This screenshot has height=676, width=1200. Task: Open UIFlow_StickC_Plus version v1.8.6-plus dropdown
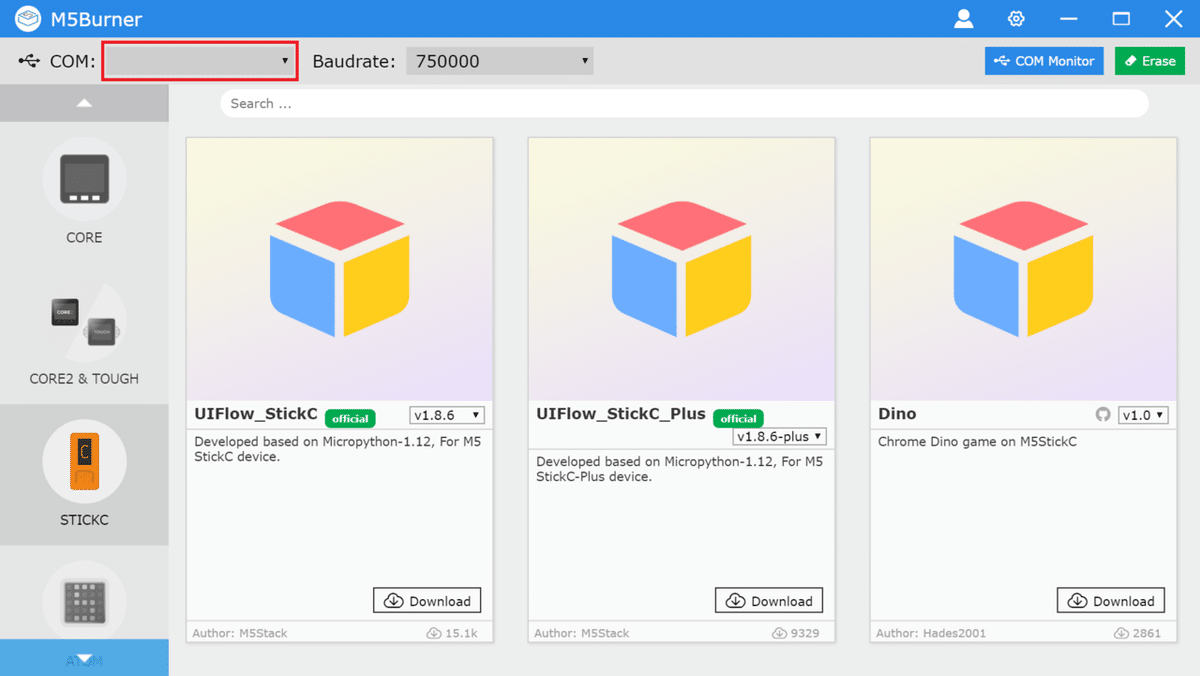point(780,436)
